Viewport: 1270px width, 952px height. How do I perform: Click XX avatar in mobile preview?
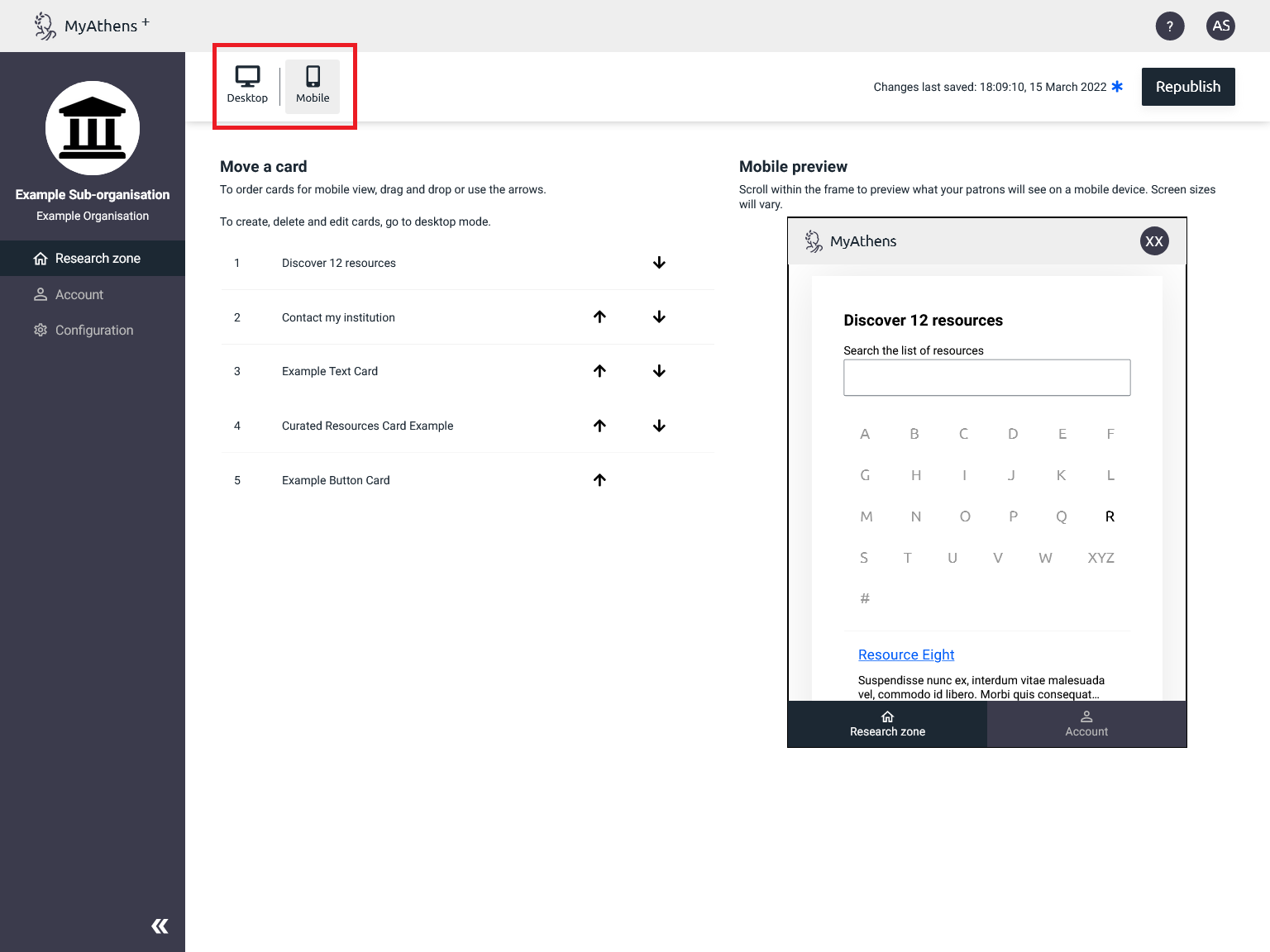1154,241
